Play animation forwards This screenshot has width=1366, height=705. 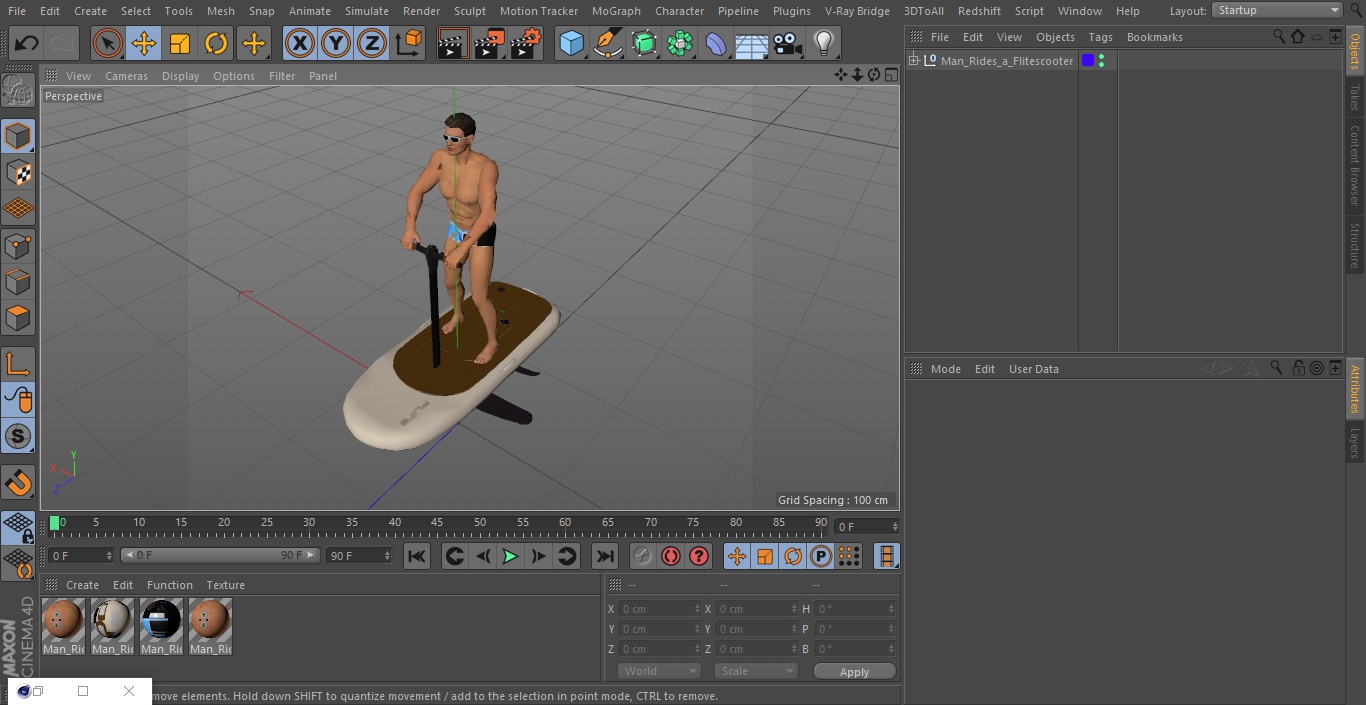(x=510, y=556)
